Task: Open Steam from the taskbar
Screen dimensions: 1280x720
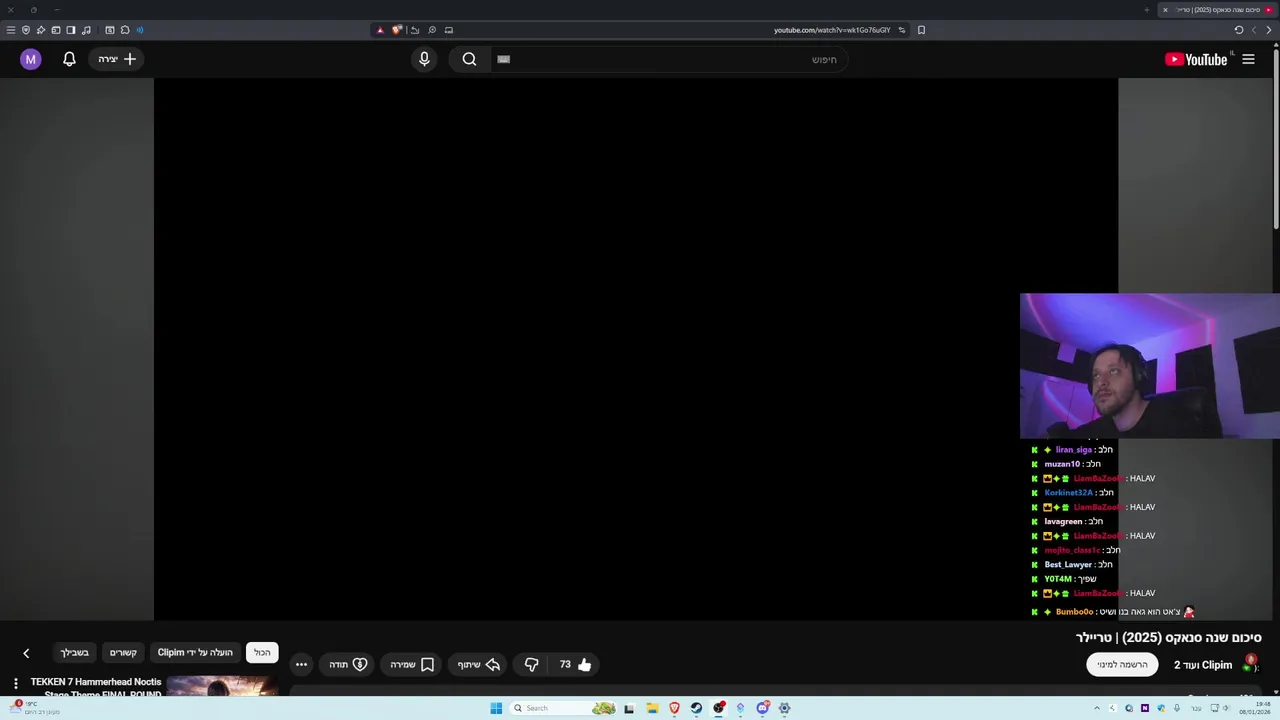Action: coord(696,708)
